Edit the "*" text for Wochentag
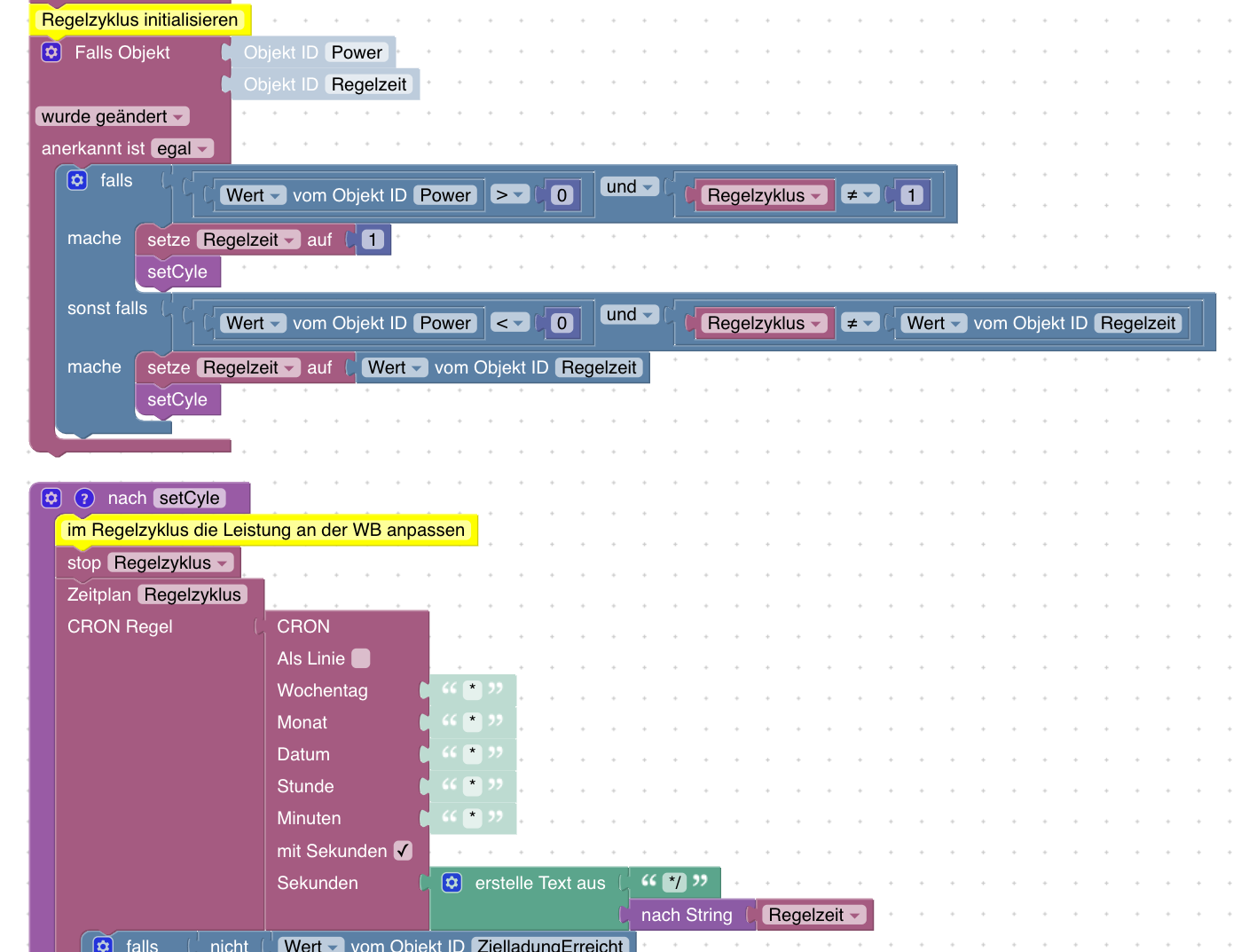This screenshot has width=1241, height=952. pyautogui.click(x=473, y=689)
